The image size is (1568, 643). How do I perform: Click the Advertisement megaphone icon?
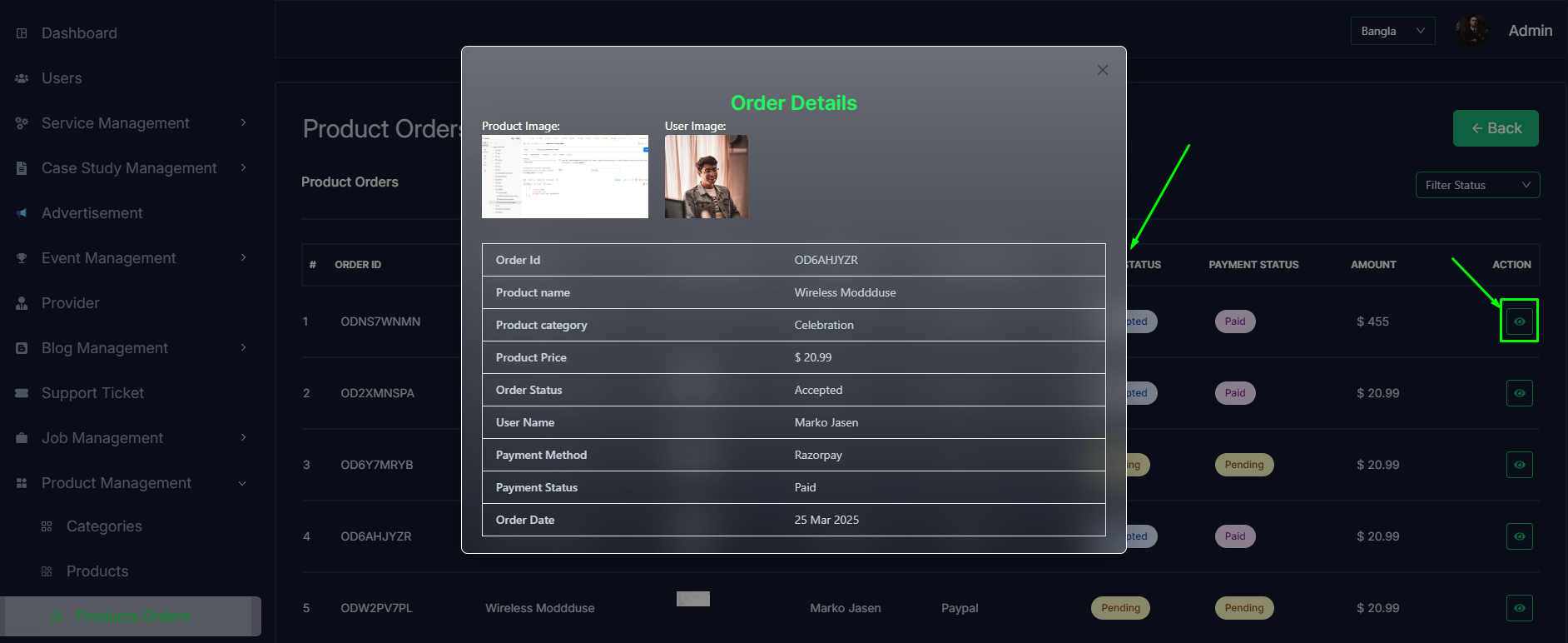tap(22, 213)
